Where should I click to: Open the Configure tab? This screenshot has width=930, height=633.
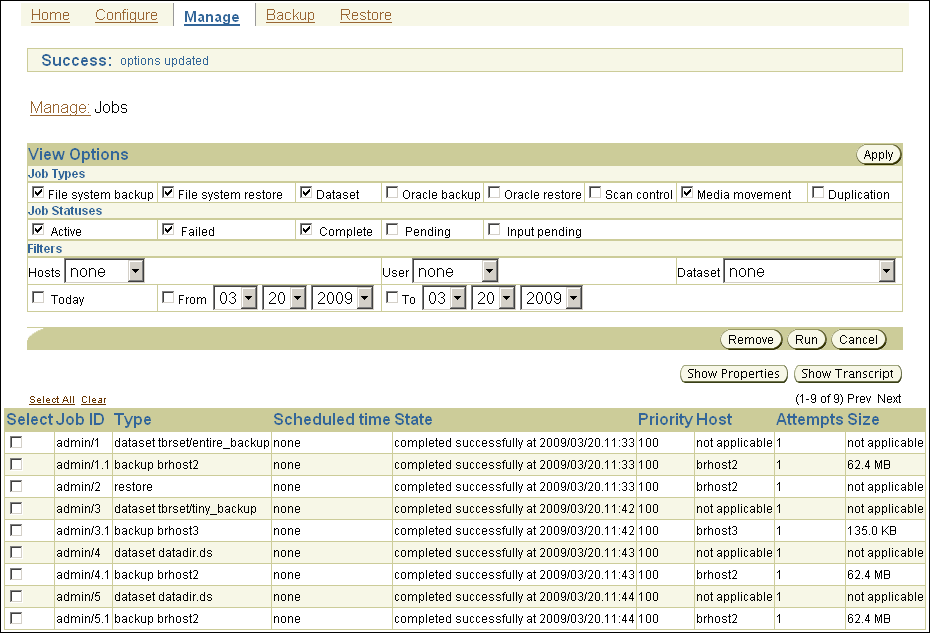(x=126, y=15)
